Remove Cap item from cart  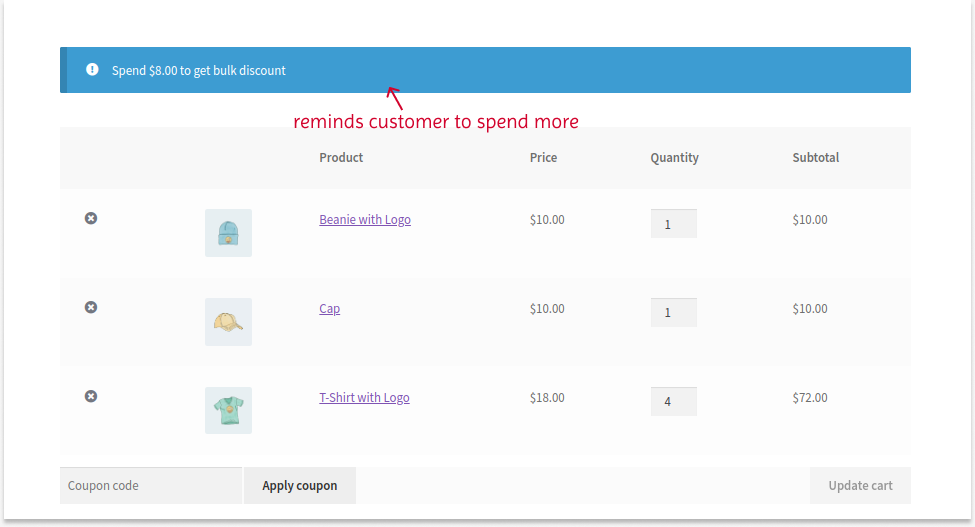click(x=91, y=307)
